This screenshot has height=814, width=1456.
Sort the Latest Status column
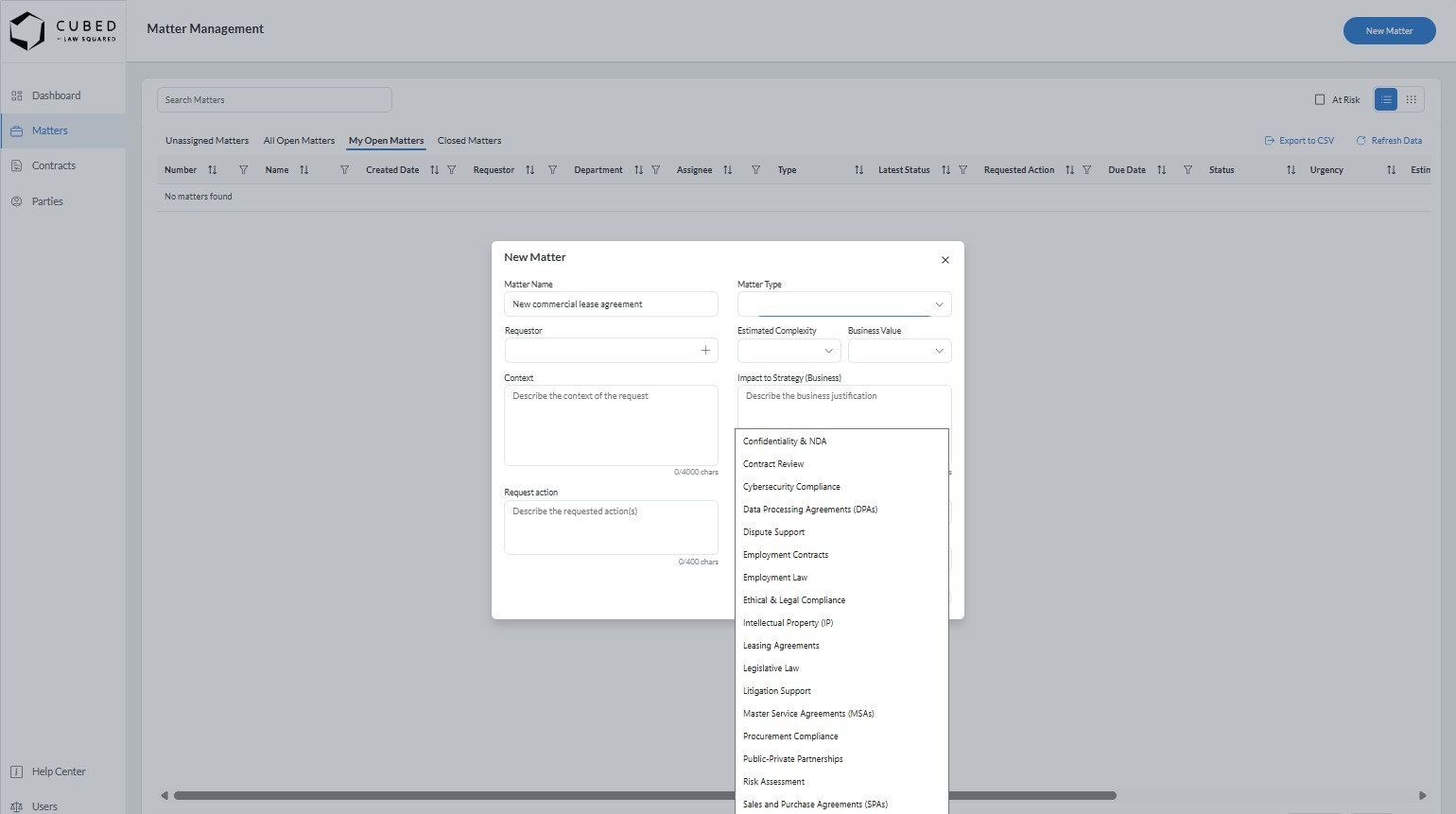coord(946,170)
